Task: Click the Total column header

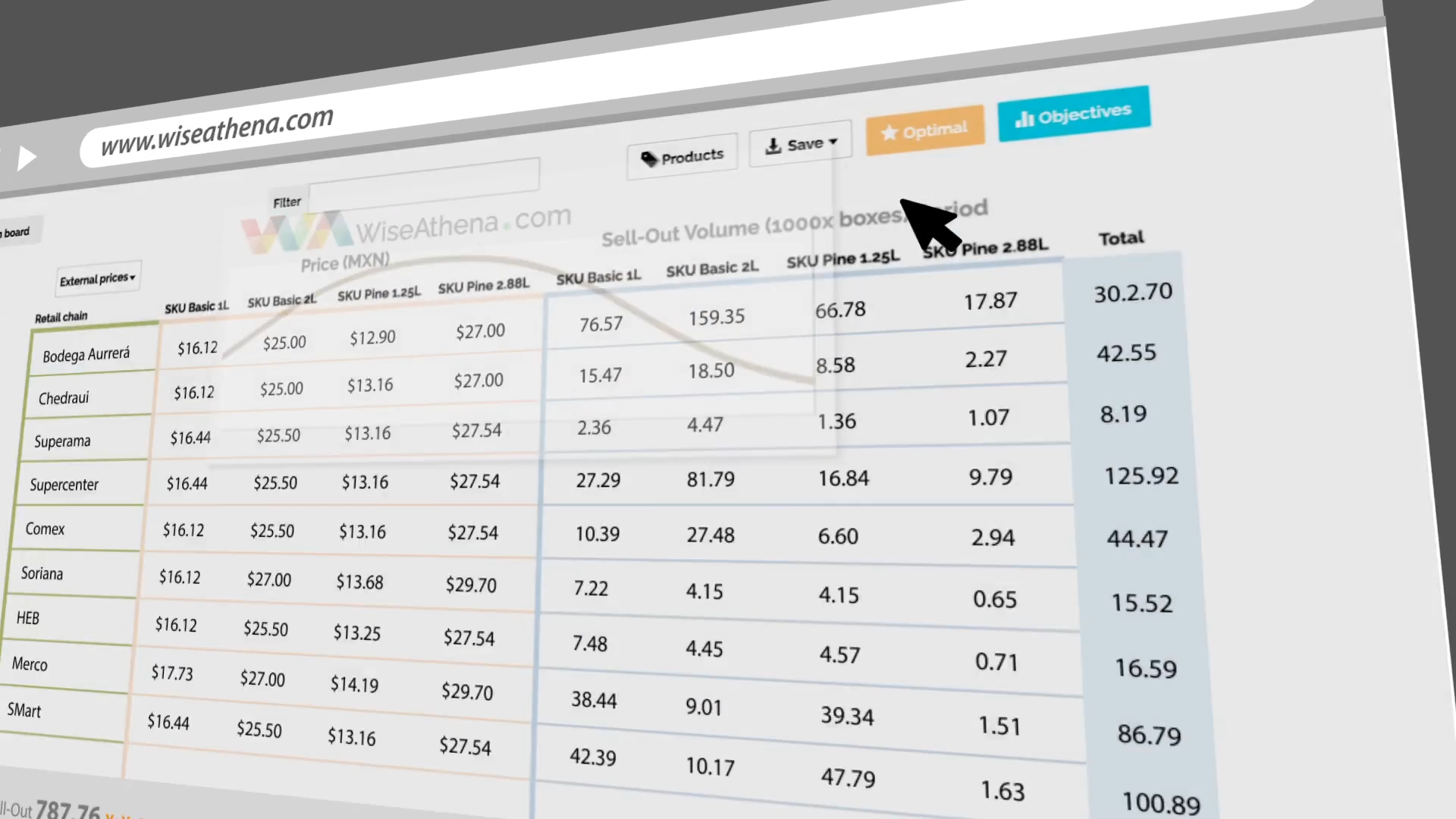Action: [1121, 239]
